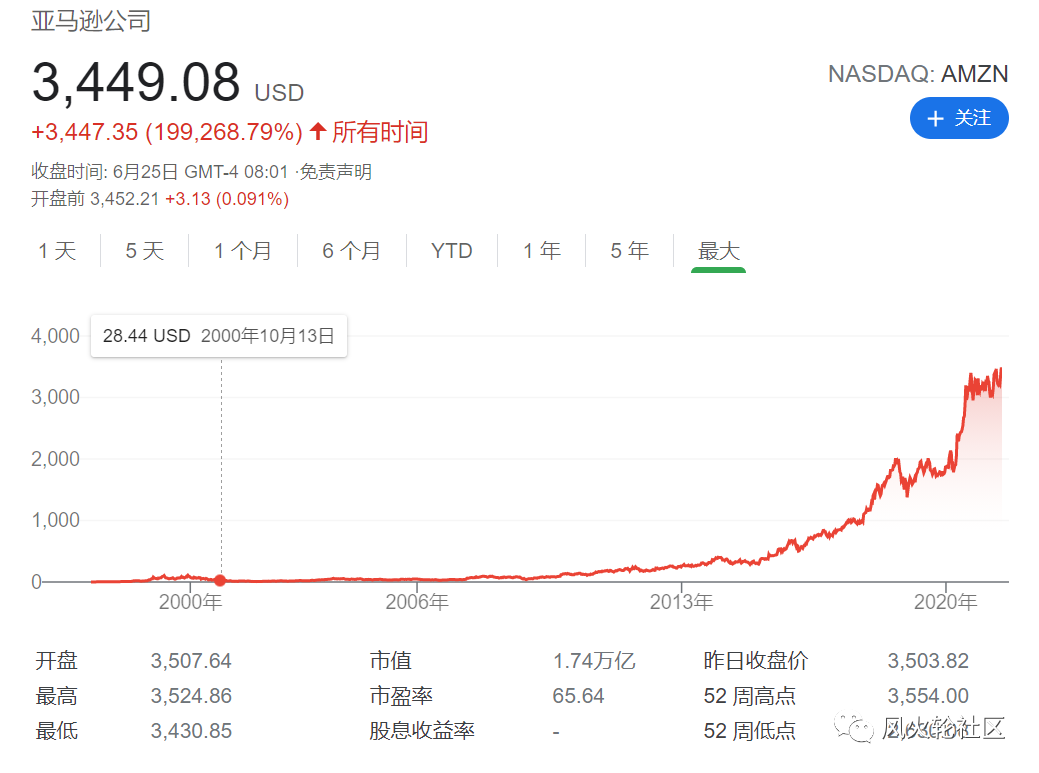
Task: Click the 2006年 axis label
Action: coord(417,601)
